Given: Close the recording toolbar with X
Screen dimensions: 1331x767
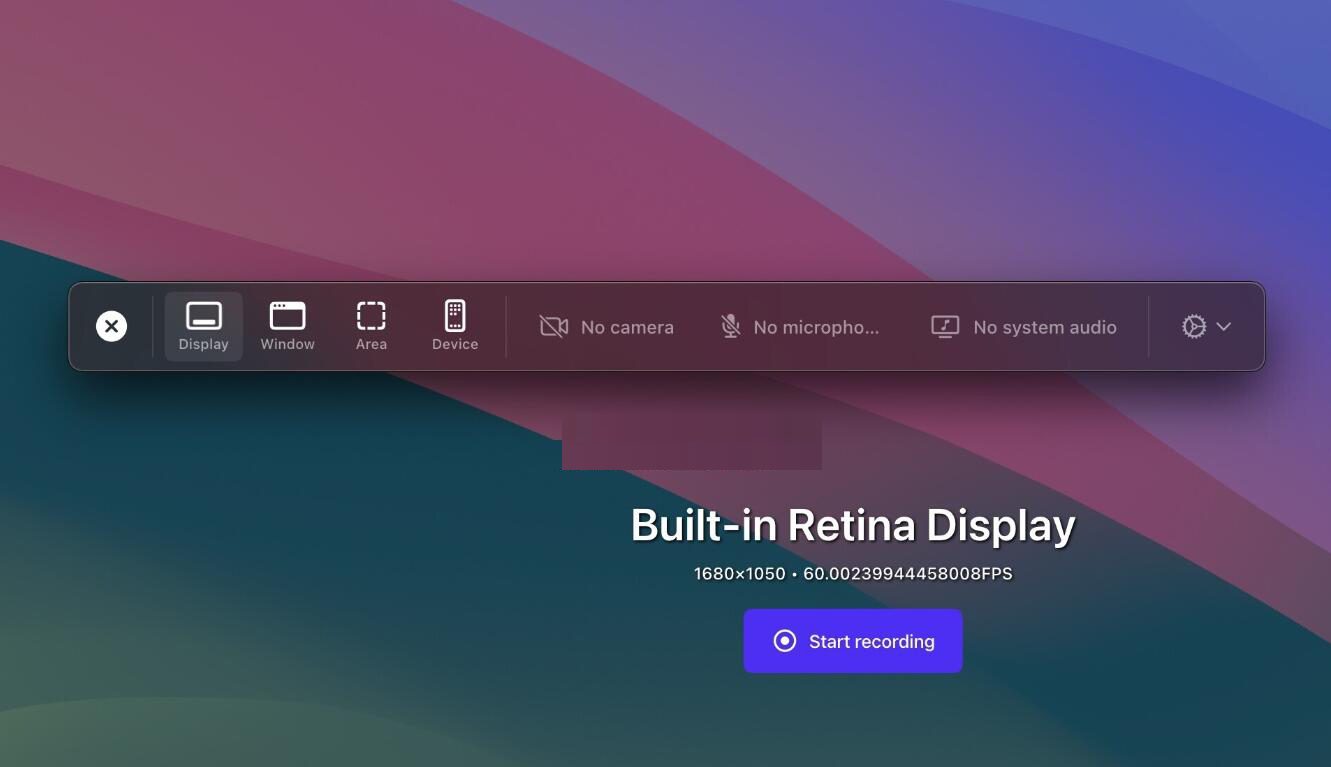Looking at the screenshot, I should coord(111,326).
